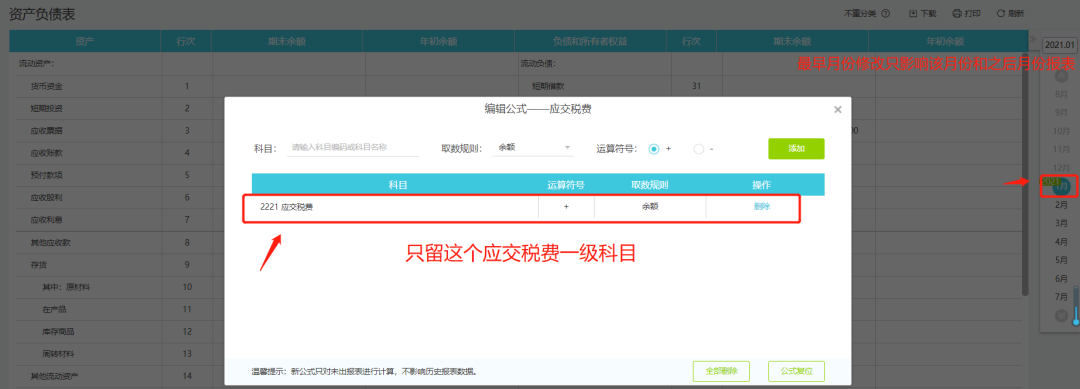Open the 取数规则 dropdown showing 余额
Screen dimensions: 1080x389
tap(533, 148)
